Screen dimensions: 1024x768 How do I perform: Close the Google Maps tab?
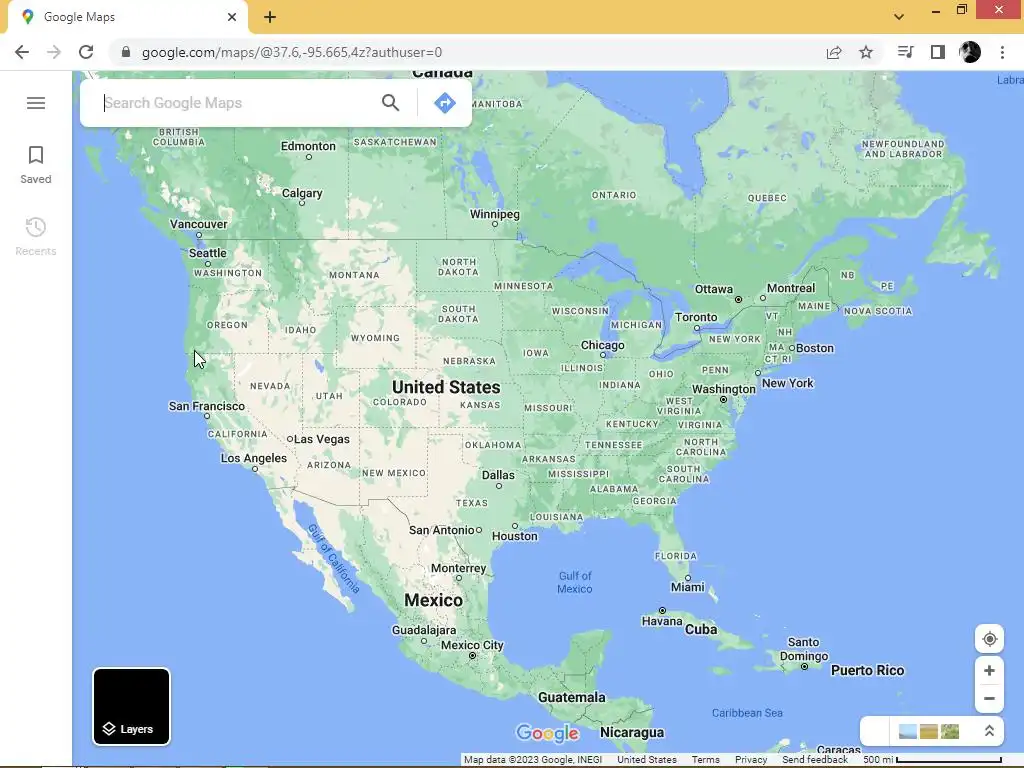pyautogui.click(x=232, y=17)
